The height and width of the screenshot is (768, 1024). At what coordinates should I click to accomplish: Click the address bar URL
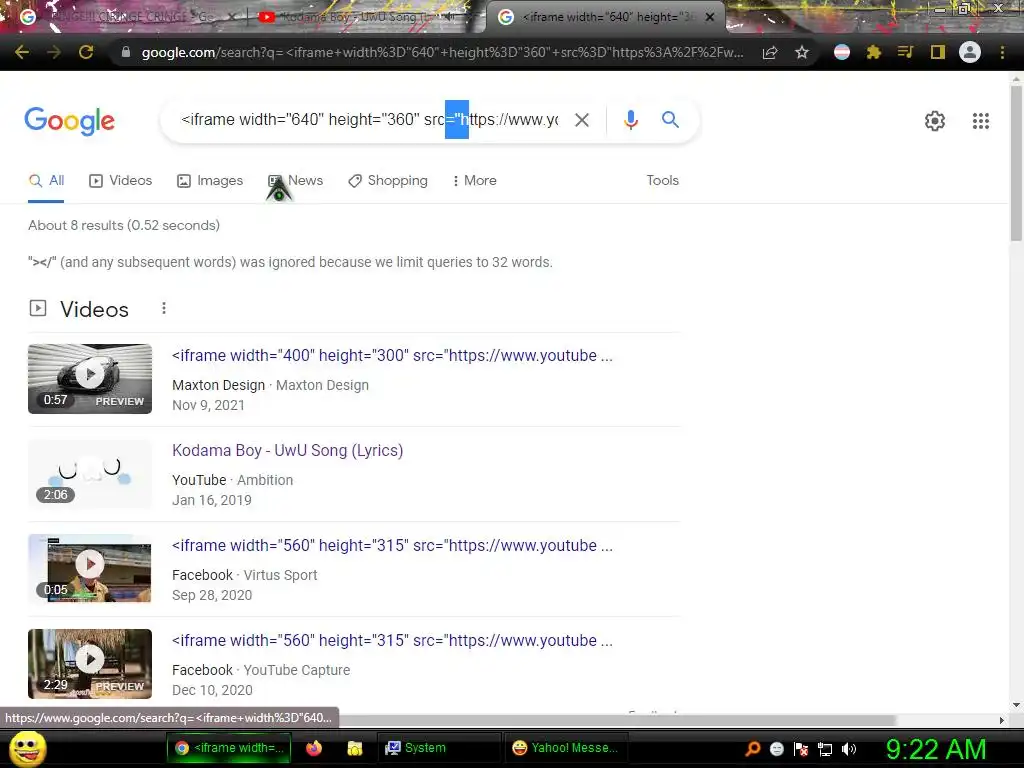tap(442, 52)
